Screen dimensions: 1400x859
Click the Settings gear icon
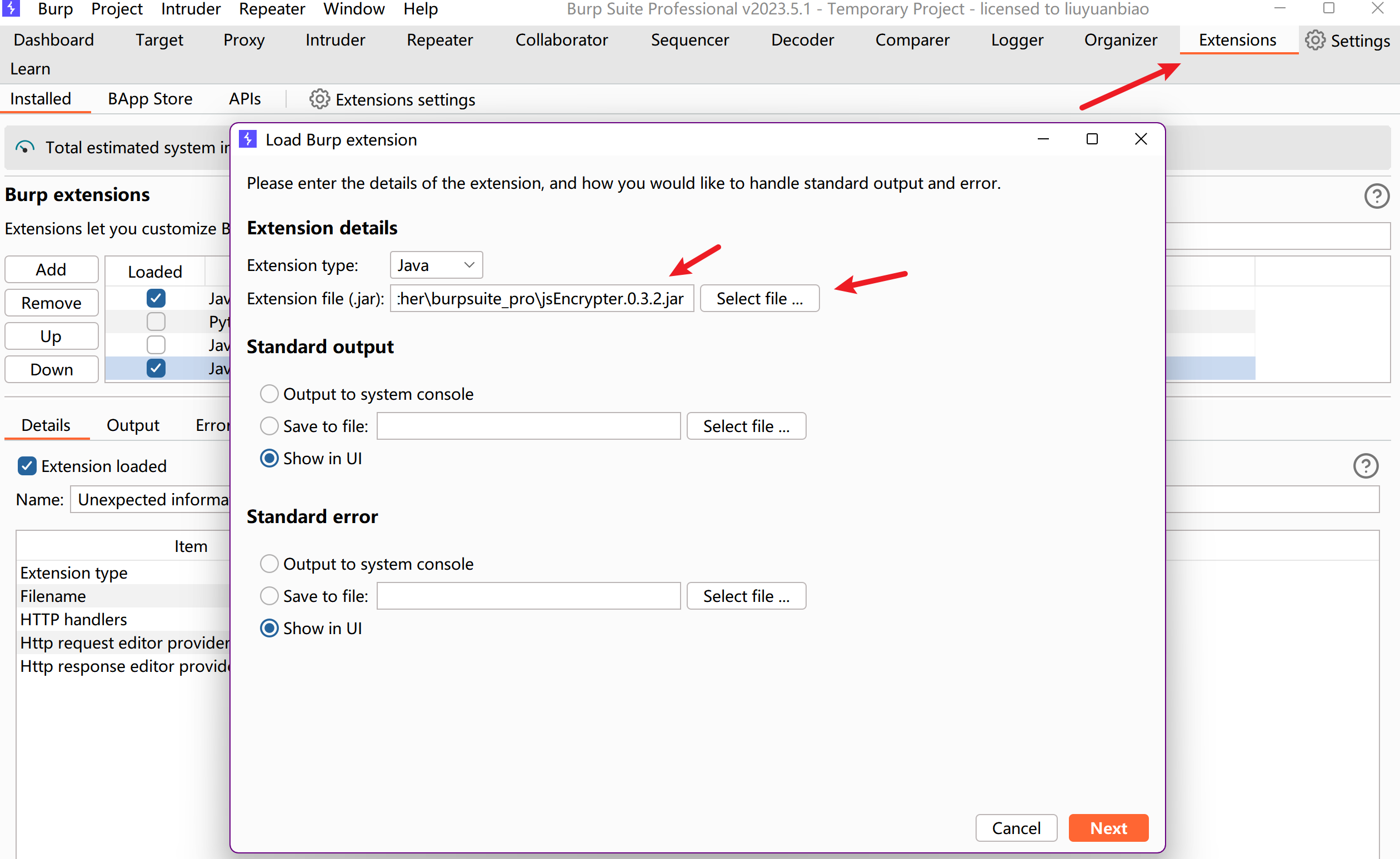1315,40
